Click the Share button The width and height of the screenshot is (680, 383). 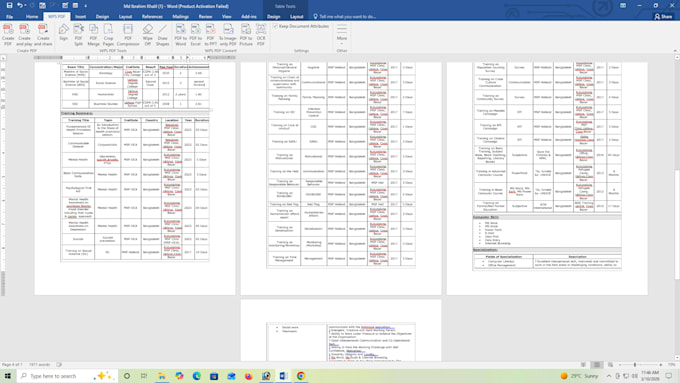coord(664,16)
